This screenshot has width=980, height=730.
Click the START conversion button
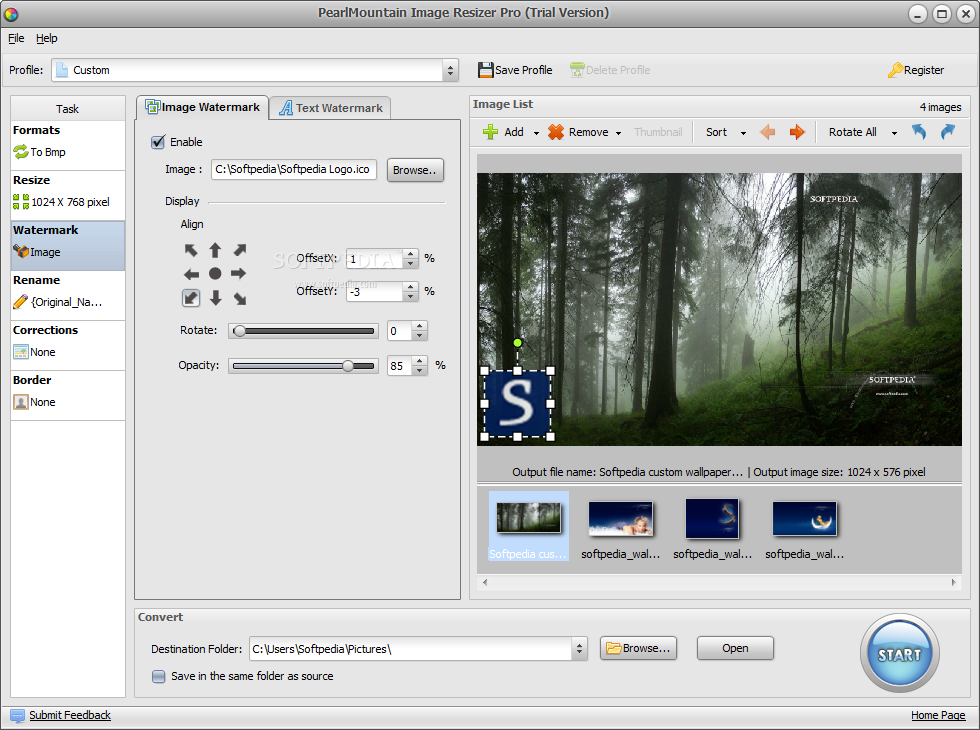coord(899,654)
